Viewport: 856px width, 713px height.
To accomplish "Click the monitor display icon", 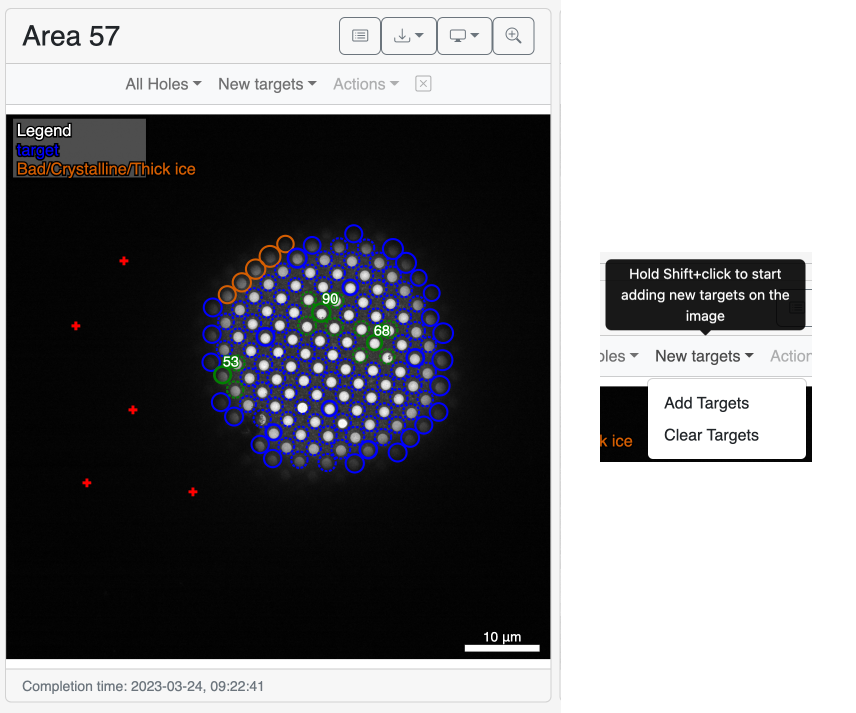I will pyautogui.click(x=459, y=35).
